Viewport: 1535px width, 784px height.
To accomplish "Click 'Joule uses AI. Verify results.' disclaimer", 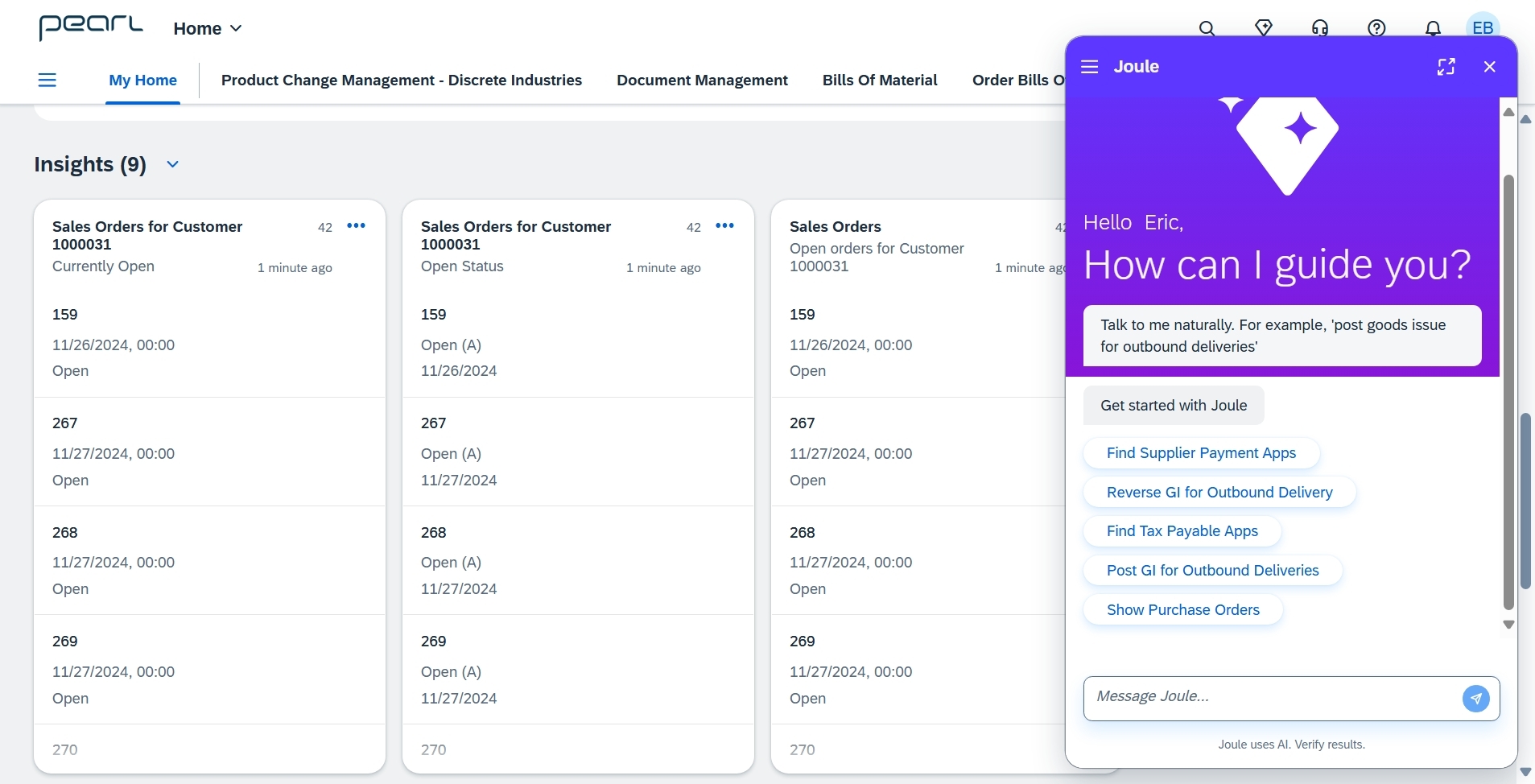I will (x=1291, y=745).
